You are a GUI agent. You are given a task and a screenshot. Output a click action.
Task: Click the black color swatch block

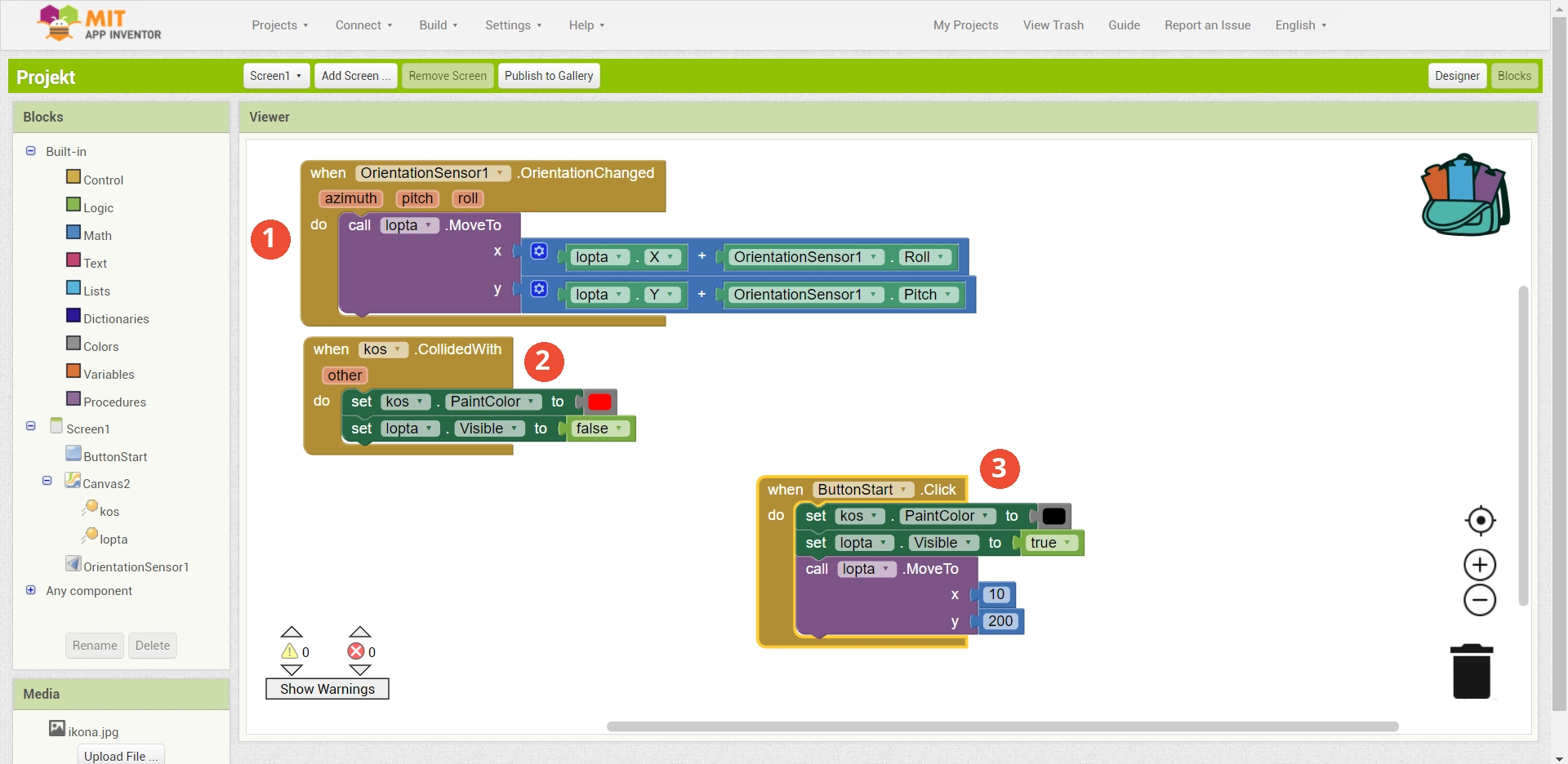click(x=1053, y=516)
